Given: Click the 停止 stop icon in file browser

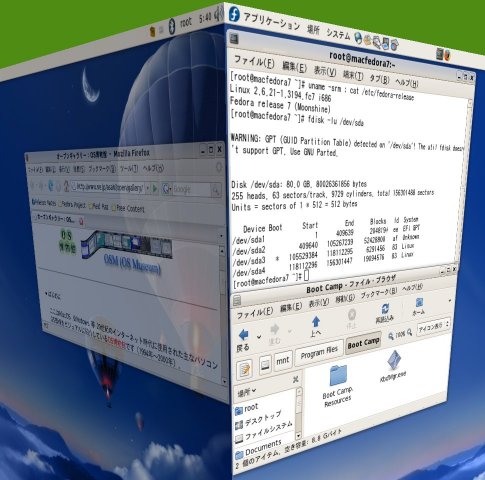Looking at the screenshot, I should 352,315.
